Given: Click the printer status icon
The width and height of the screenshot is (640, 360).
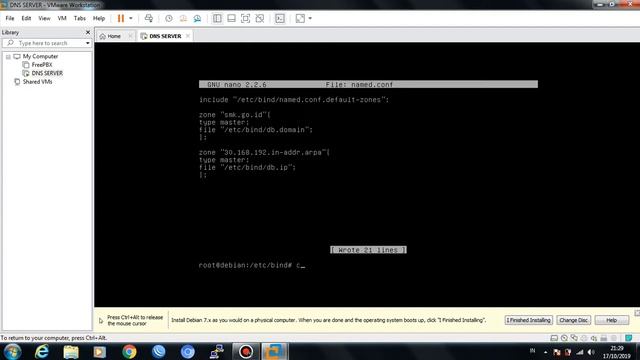Looking at the screenshot, I should pyautogui.click(x=604, y=338).
